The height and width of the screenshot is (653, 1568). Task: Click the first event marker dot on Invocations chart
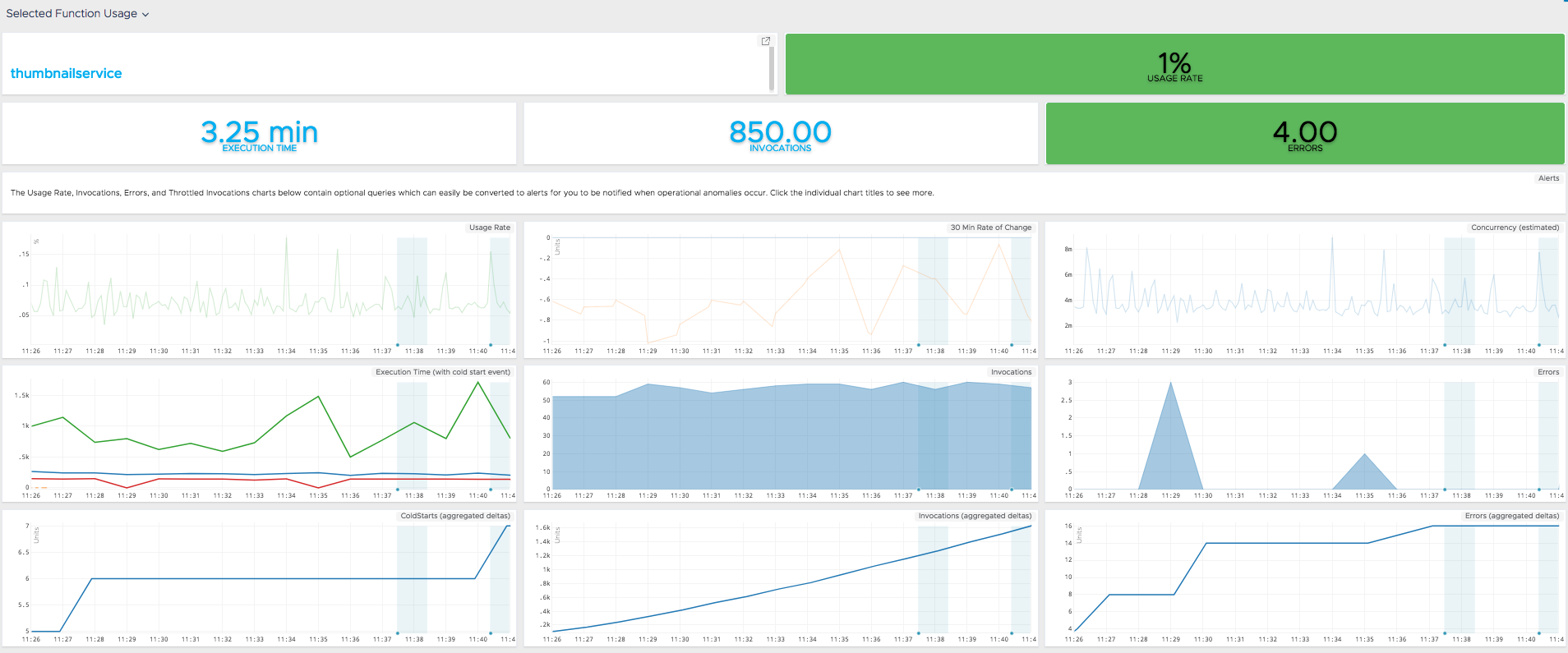point(919,490)
